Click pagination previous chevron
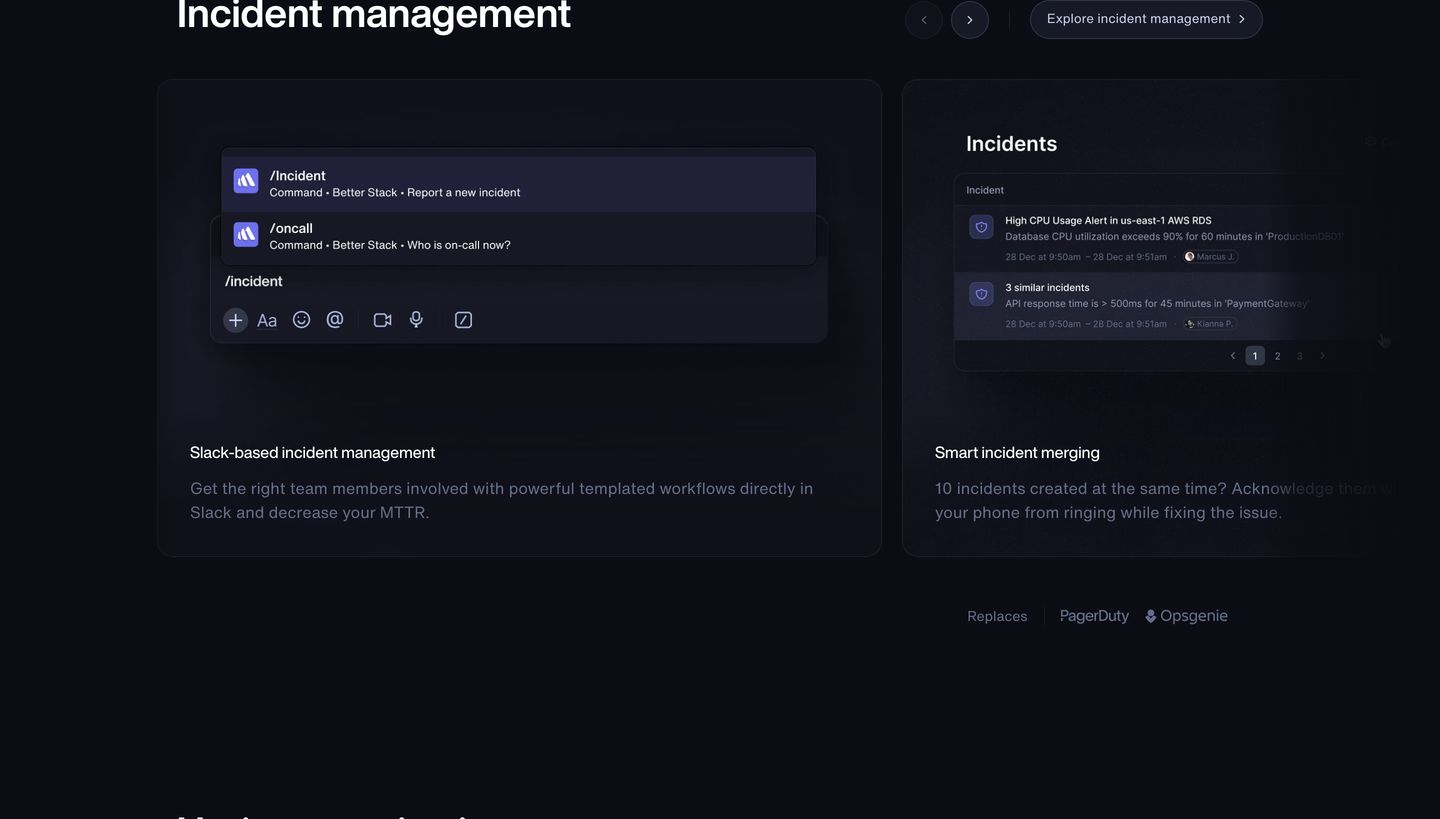 tap(1233, 356)
